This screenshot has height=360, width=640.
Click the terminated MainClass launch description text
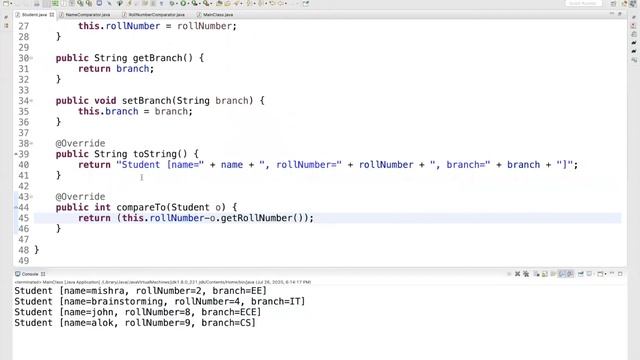(x=162, y=282)
